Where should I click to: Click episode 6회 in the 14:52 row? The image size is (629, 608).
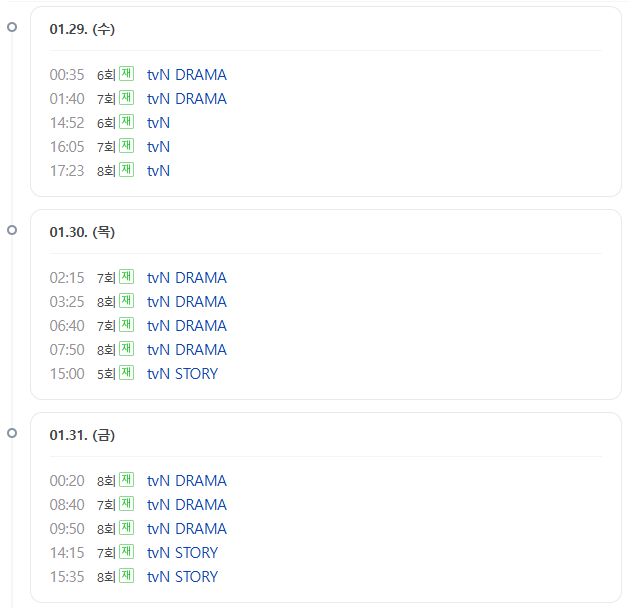[x=106, y=124]
